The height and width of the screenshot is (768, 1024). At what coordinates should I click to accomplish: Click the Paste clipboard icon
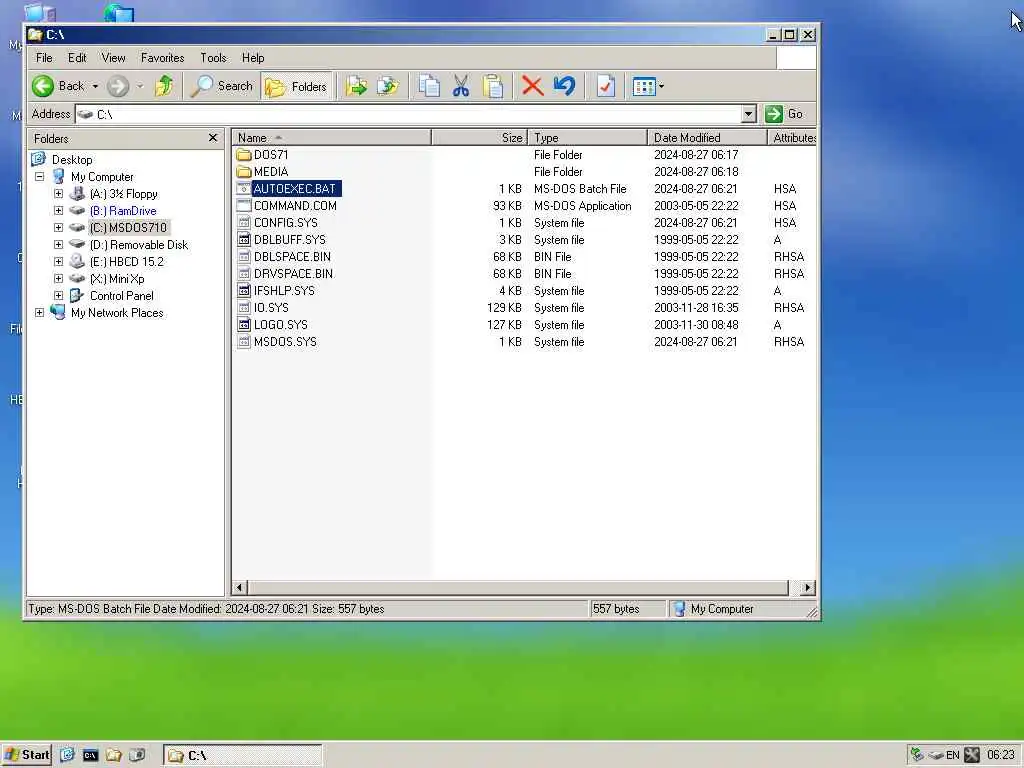(x=493, y=86)
